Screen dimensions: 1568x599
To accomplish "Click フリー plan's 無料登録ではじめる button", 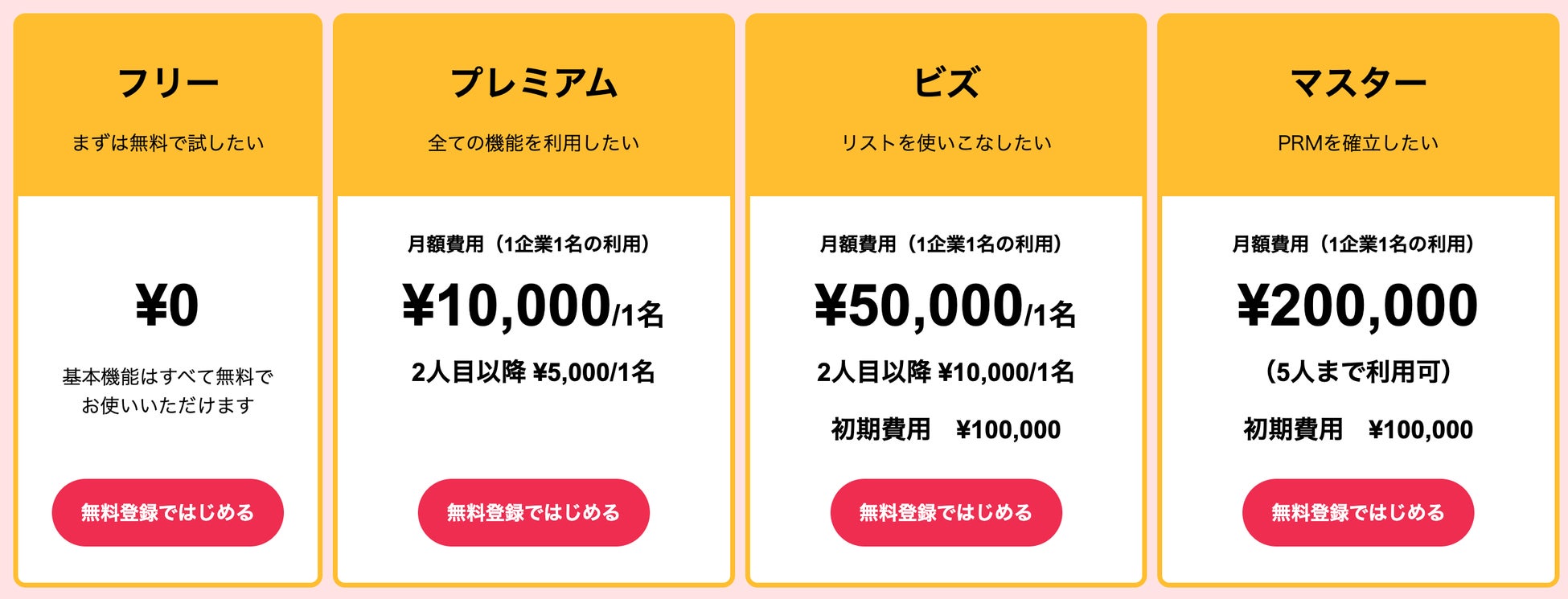I will tap(167, 512).
